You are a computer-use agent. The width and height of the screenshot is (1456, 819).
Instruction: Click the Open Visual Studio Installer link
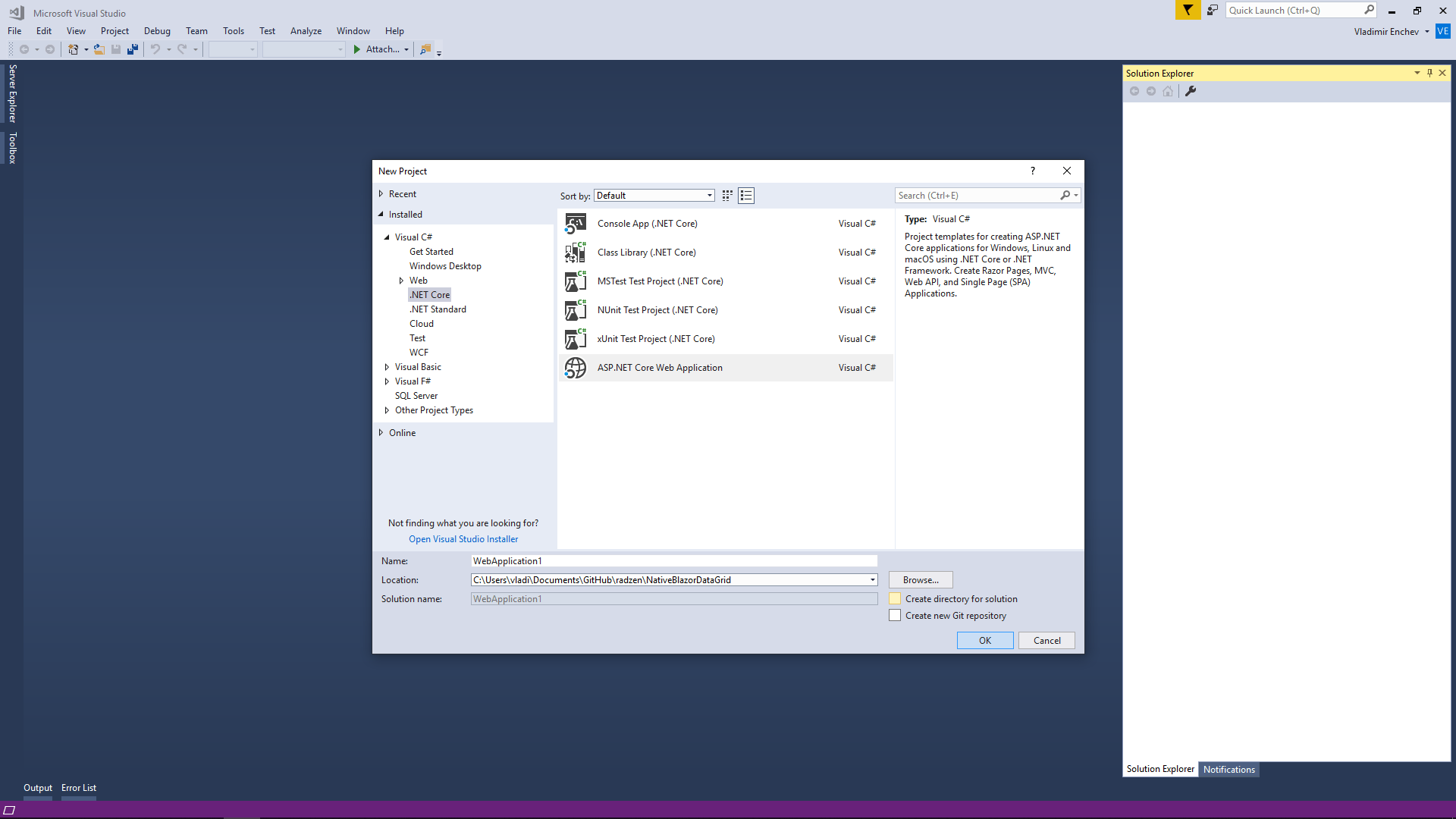pos(463,539)
